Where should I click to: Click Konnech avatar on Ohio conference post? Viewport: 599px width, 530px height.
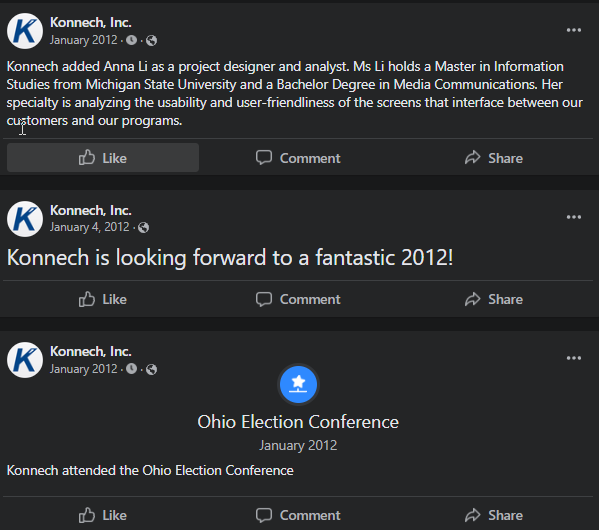[x=25, y=360]
